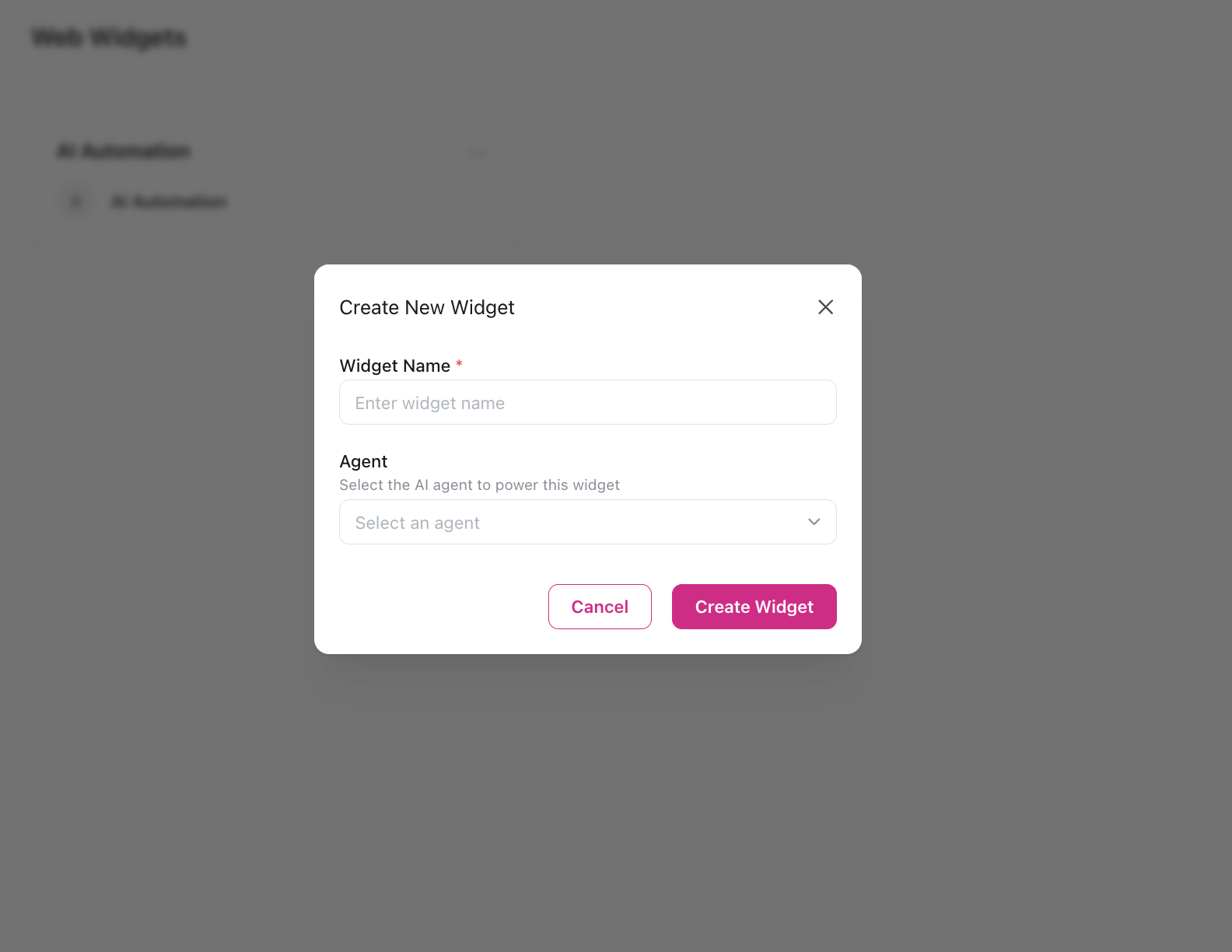The image size is (1232, 952).
Task: Click inside the Enter widget name field
Action: [587, 402]
